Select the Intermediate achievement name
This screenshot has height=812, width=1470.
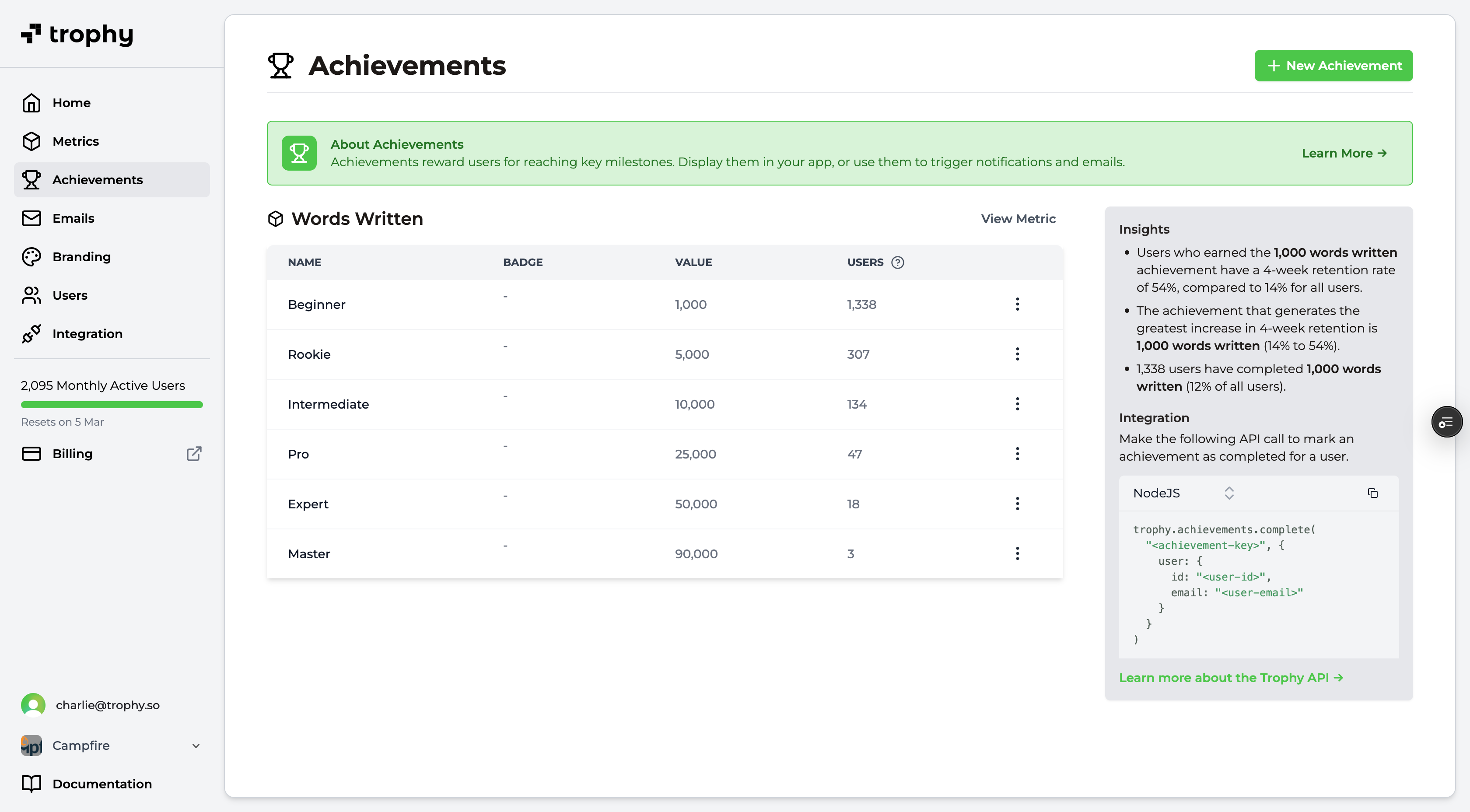coord(328,404)
